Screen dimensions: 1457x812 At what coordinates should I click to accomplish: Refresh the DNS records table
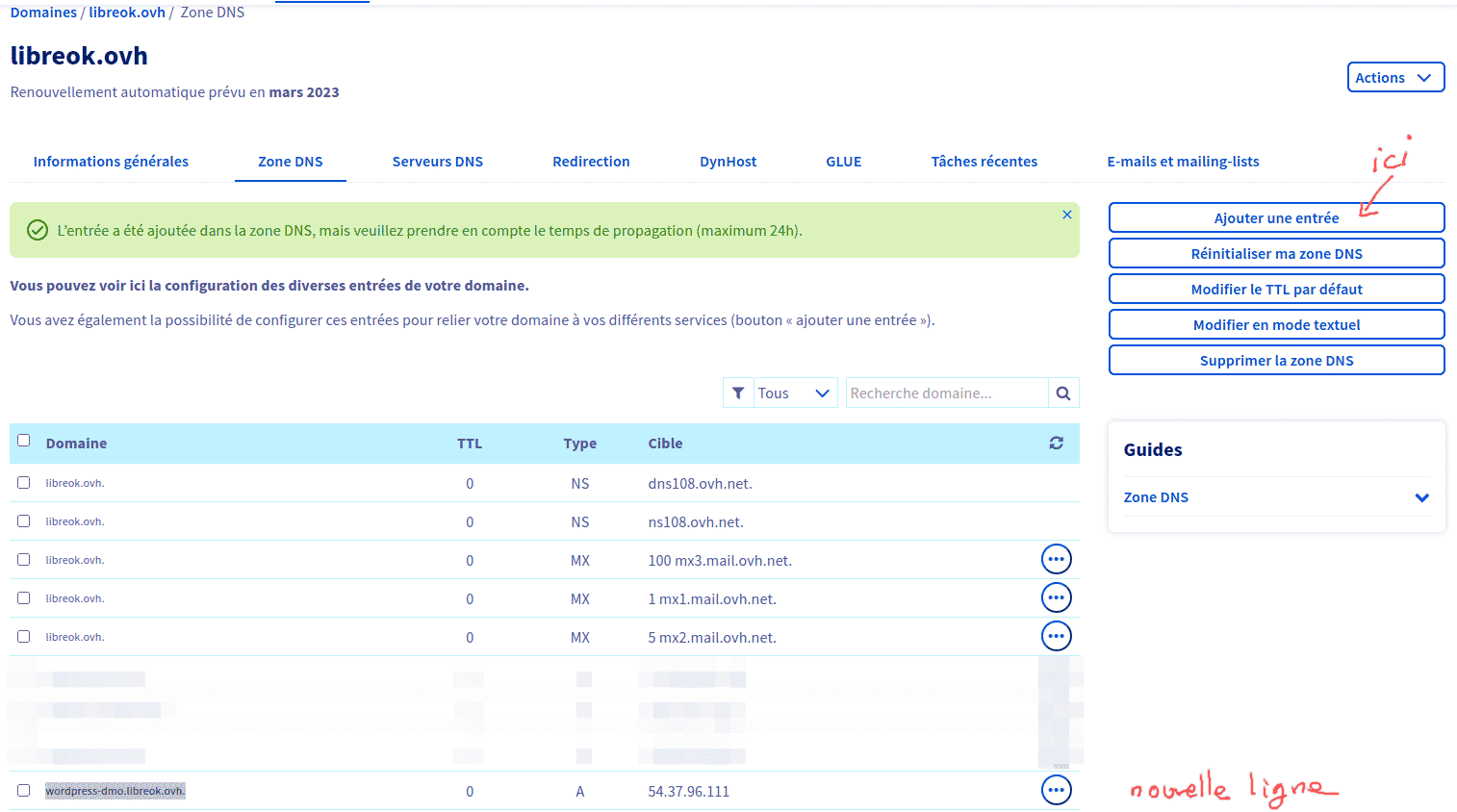pos(1056,443)
